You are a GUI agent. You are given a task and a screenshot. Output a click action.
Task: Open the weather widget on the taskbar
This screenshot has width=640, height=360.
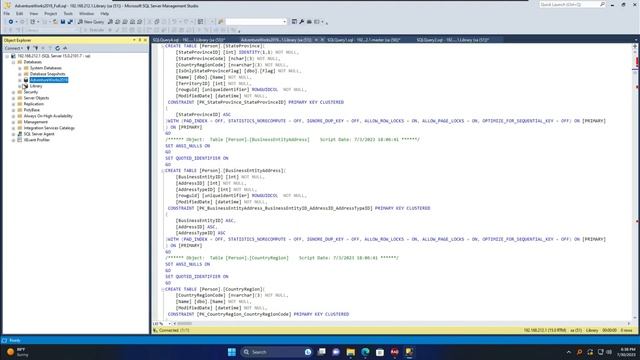(17, 352)
